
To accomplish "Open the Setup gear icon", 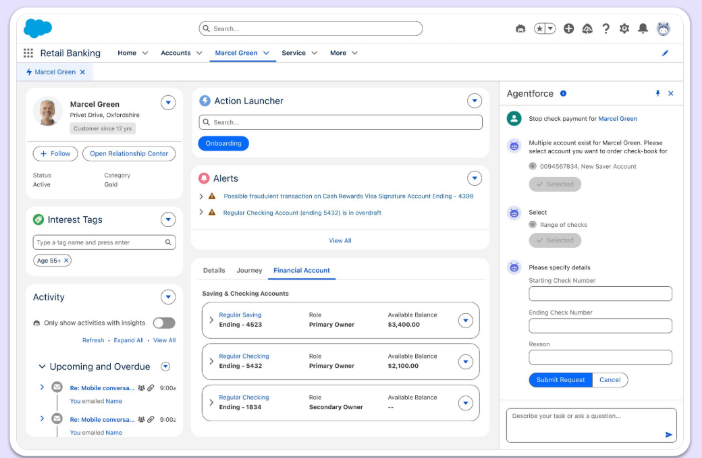I will click(624, 29).
